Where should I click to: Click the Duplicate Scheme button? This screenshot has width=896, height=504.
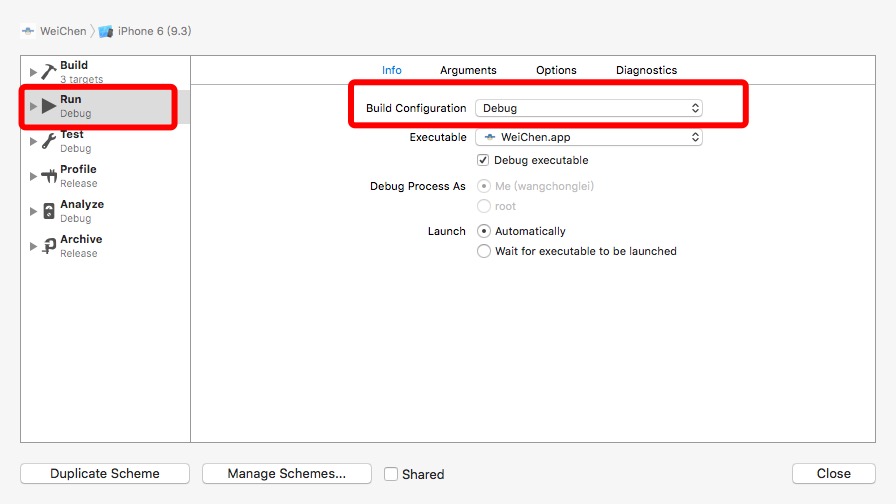coord(105,474)
